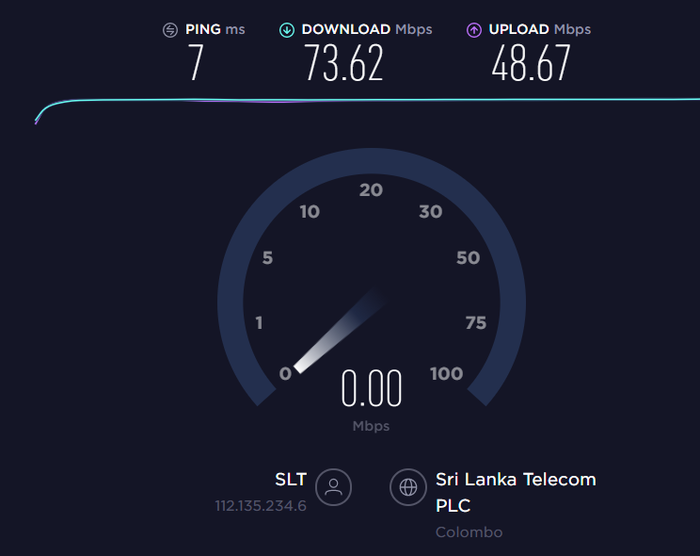This screenshot has height=556, width=700.
Task: Click the speedometer needle
Action: (339, 331)
